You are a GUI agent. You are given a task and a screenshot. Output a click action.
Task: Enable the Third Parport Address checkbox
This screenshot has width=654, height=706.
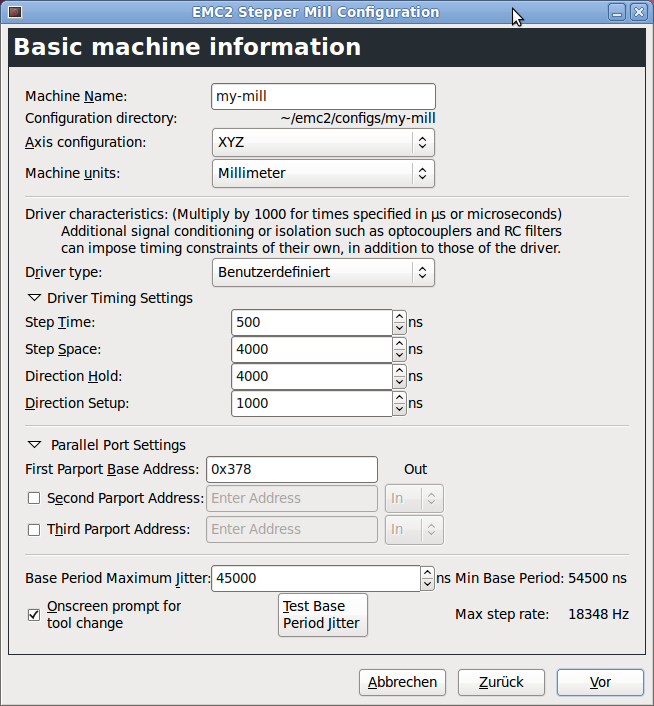pyautogui.click(x=34, y=530)
